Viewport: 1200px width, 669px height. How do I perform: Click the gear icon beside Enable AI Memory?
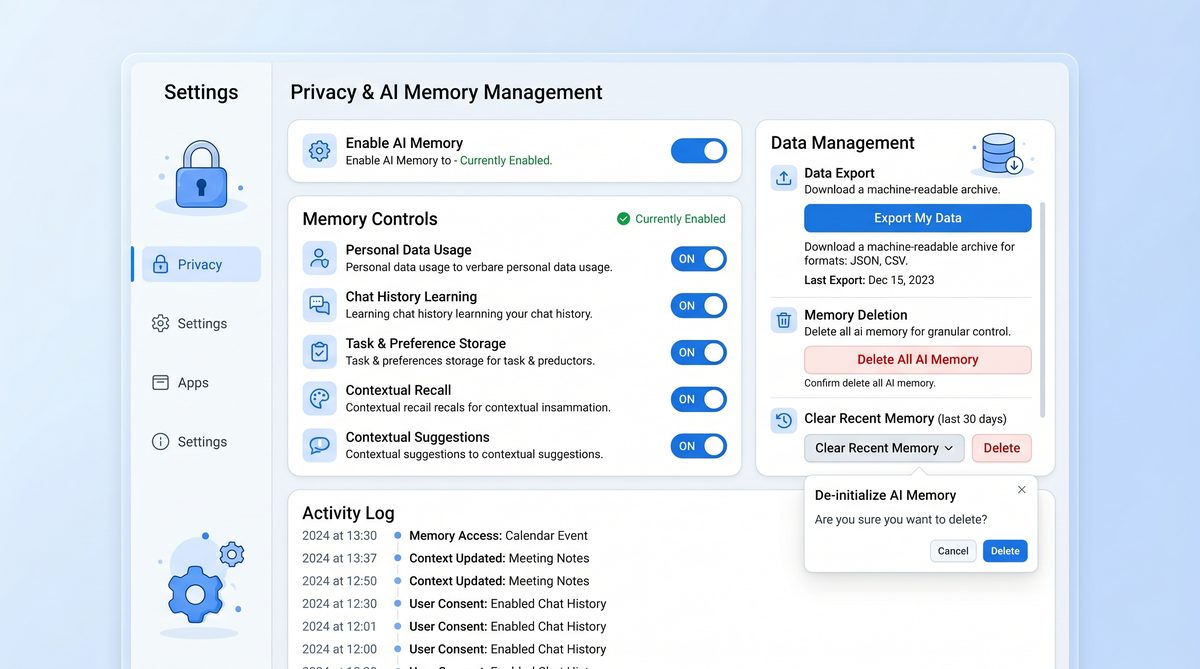click(320, 151)
